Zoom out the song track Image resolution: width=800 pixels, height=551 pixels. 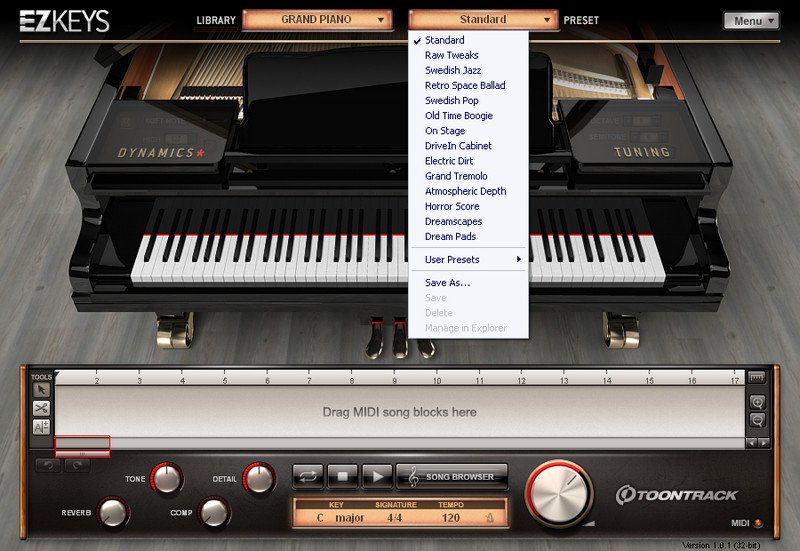click(x=756, y=419)
